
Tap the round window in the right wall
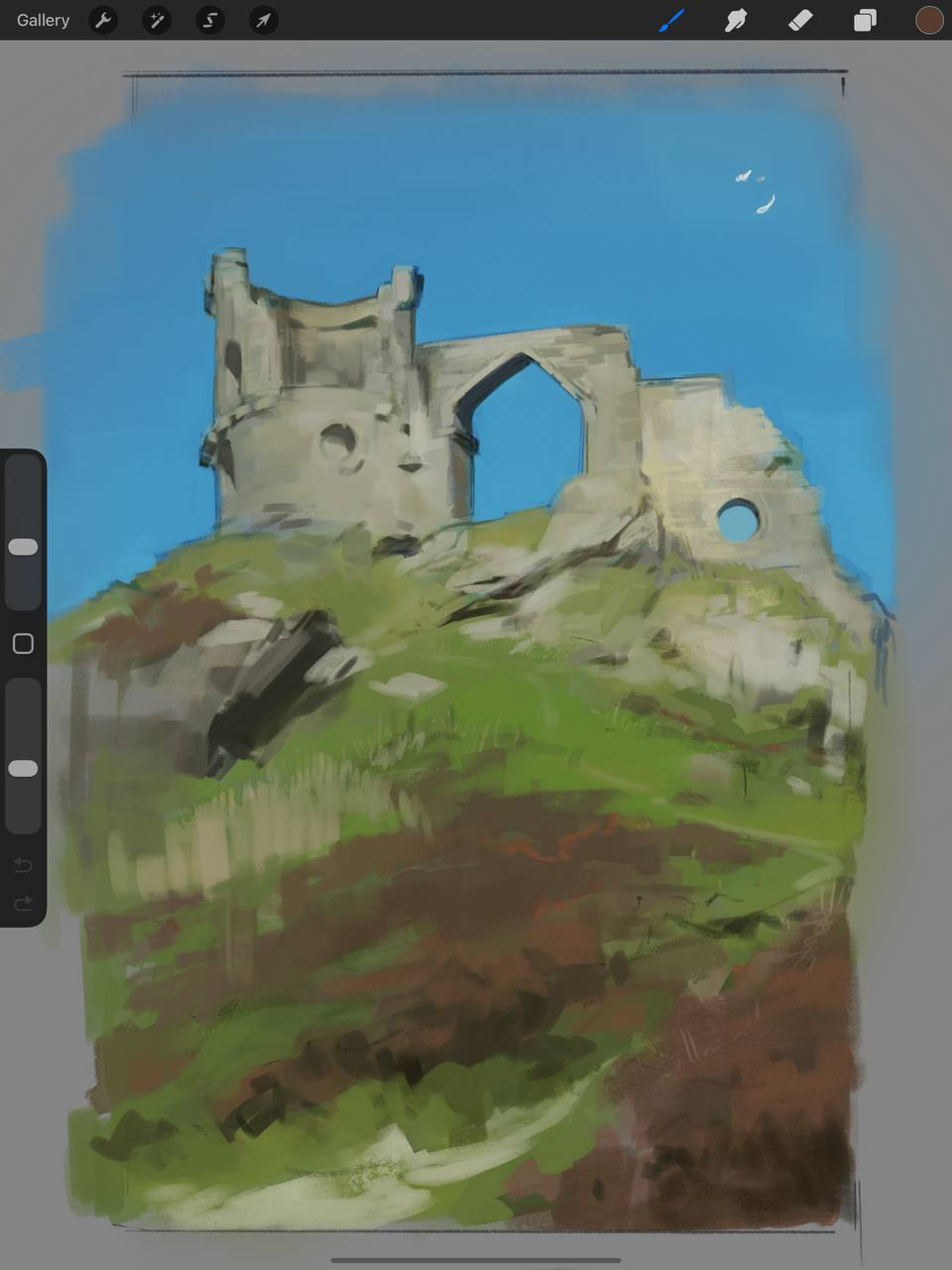(738, 520)
